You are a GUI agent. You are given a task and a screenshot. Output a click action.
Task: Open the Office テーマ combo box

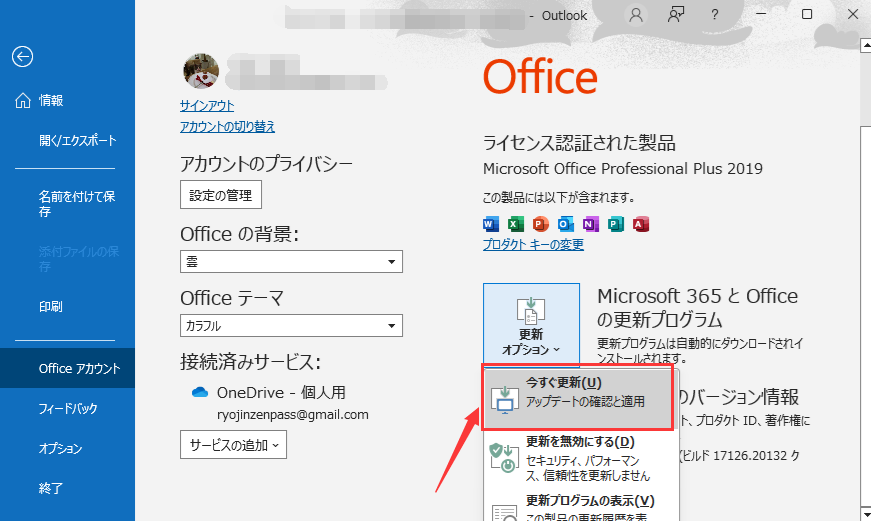(x=291, y=325)
